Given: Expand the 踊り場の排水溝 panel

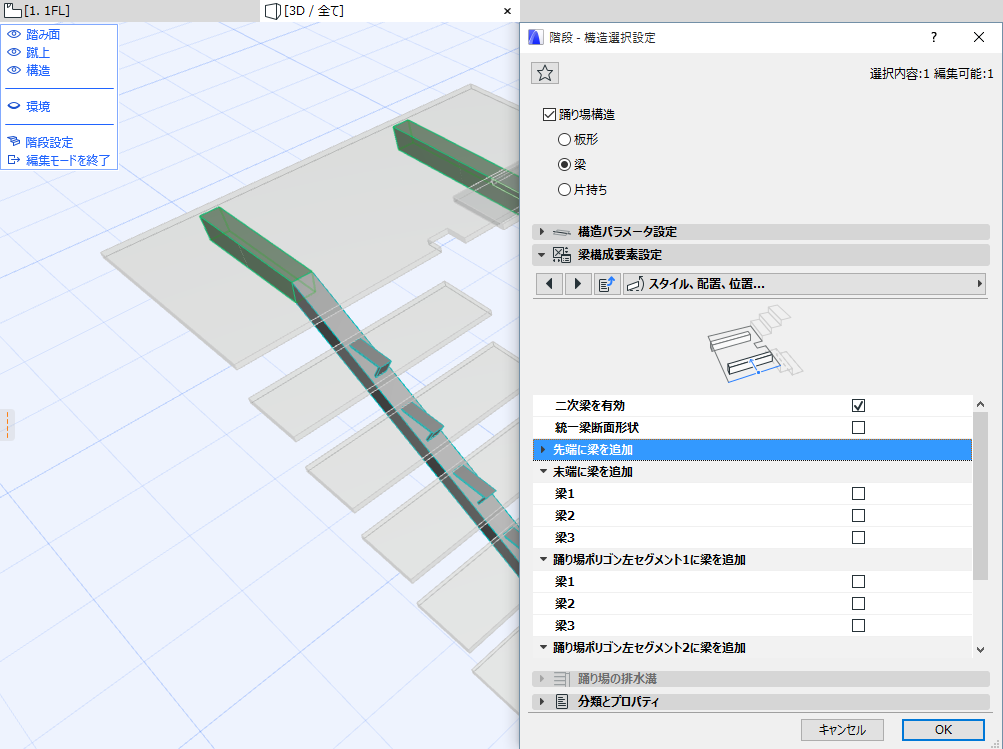Looking at the screenshot, I should 542,679.
